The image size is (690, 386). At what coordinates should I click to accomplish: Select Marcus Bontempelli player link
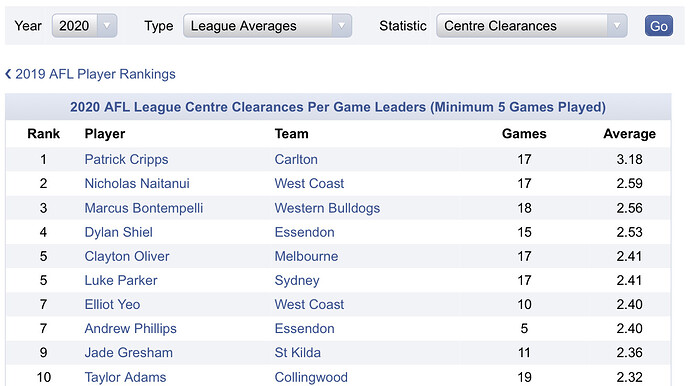coord(144,208)
